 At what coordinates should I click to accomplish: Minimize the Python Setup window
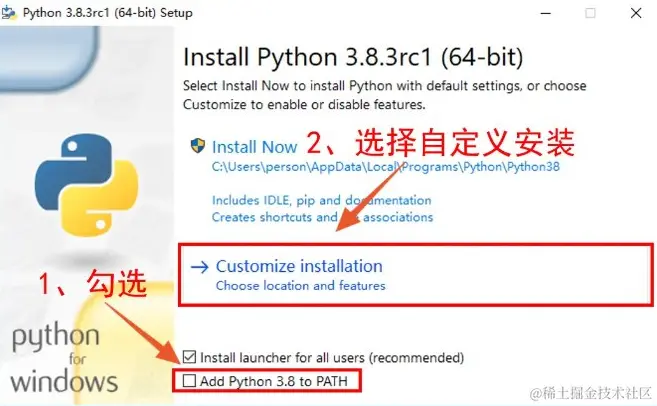coord(546,13)
